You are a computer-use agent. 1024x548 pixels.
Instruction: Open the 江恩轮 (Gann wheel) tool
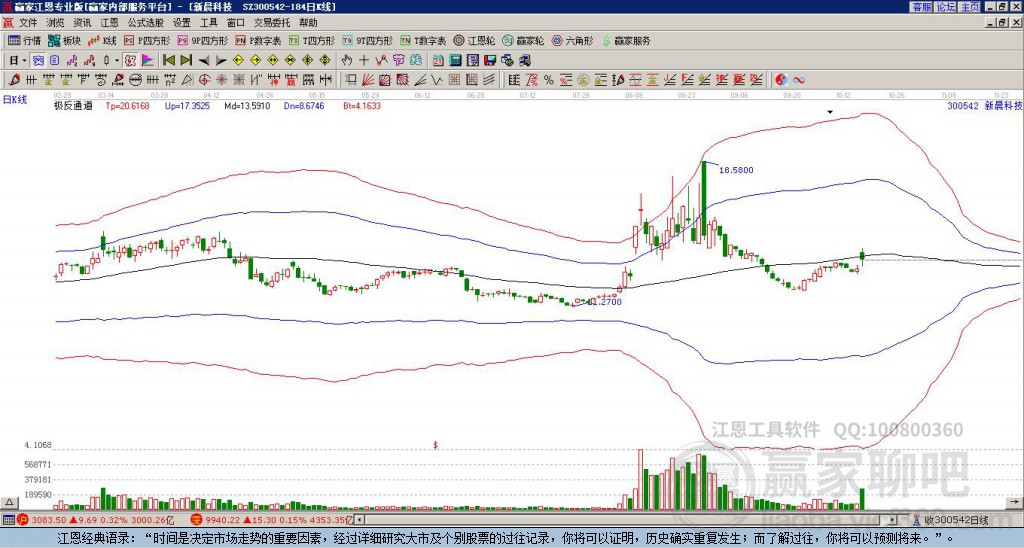[x=474, y=40]
